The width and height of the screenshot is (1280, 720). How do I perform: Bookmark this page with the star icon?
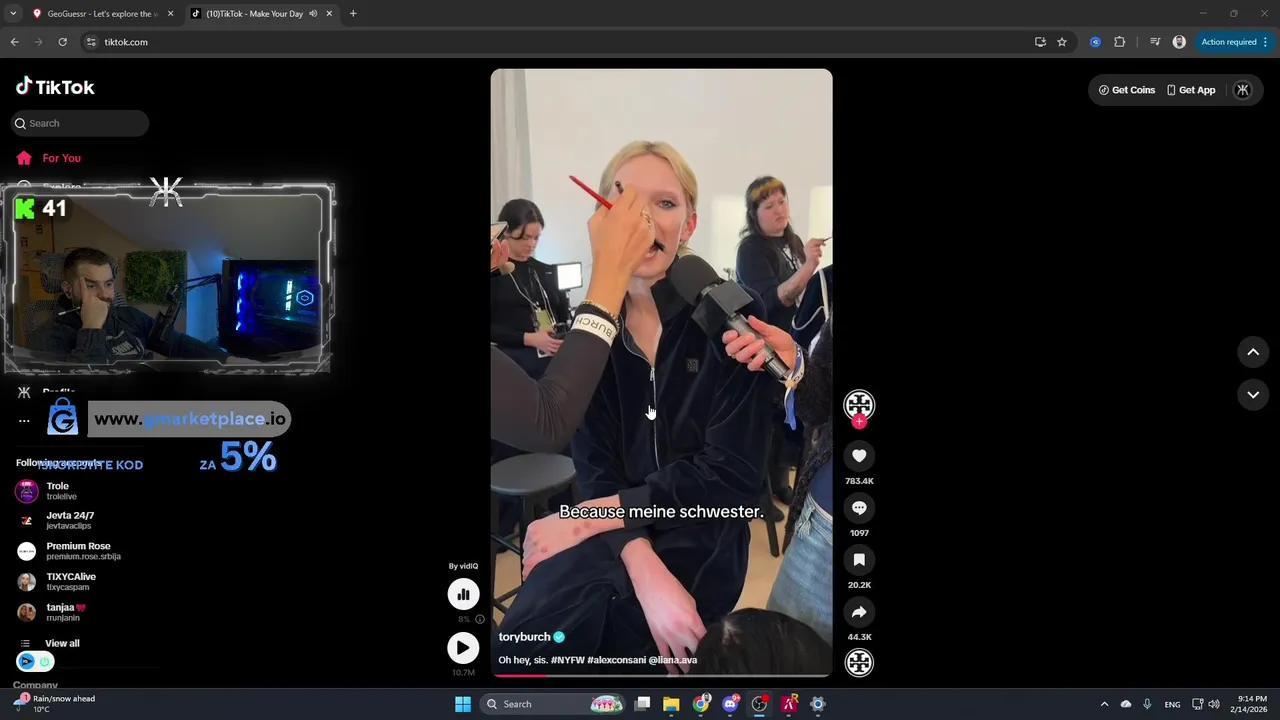1062,42
